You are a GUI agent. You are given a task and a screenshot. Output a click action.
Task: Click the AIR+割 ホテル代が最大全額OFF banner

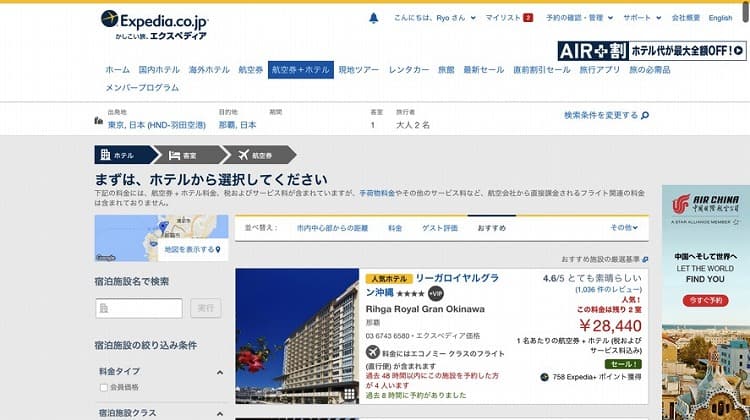click(651, 51)
